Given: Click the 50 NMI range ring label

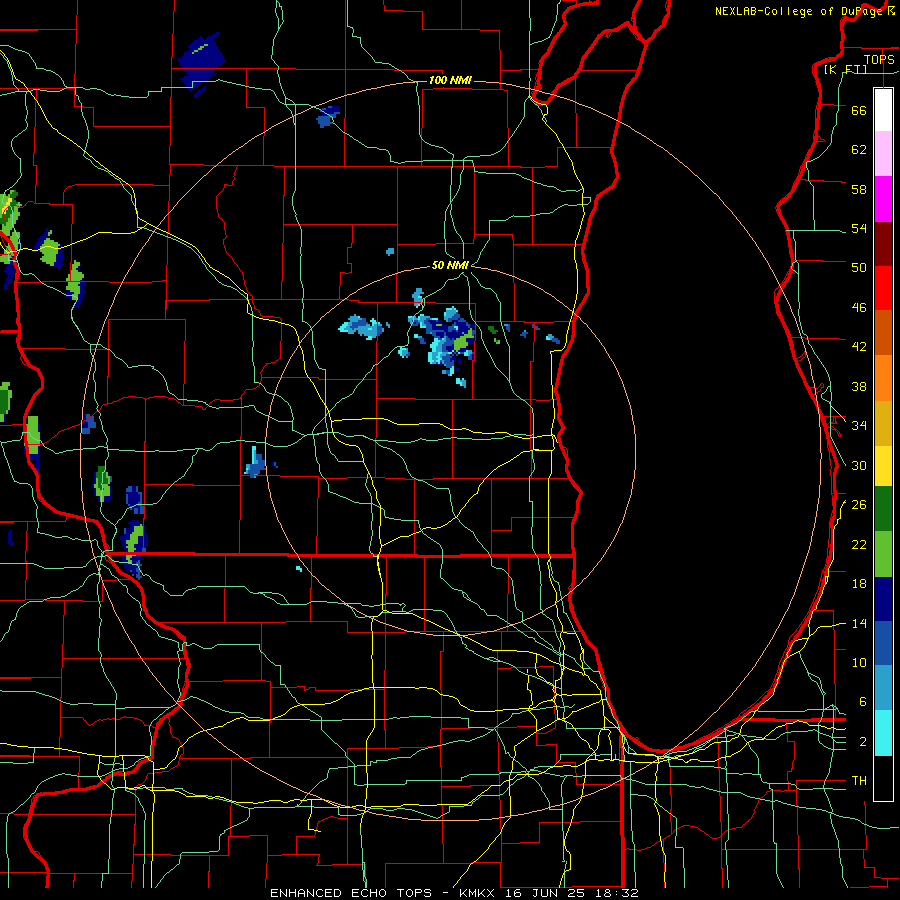Looking at the screenshot, I should [451, 265].
